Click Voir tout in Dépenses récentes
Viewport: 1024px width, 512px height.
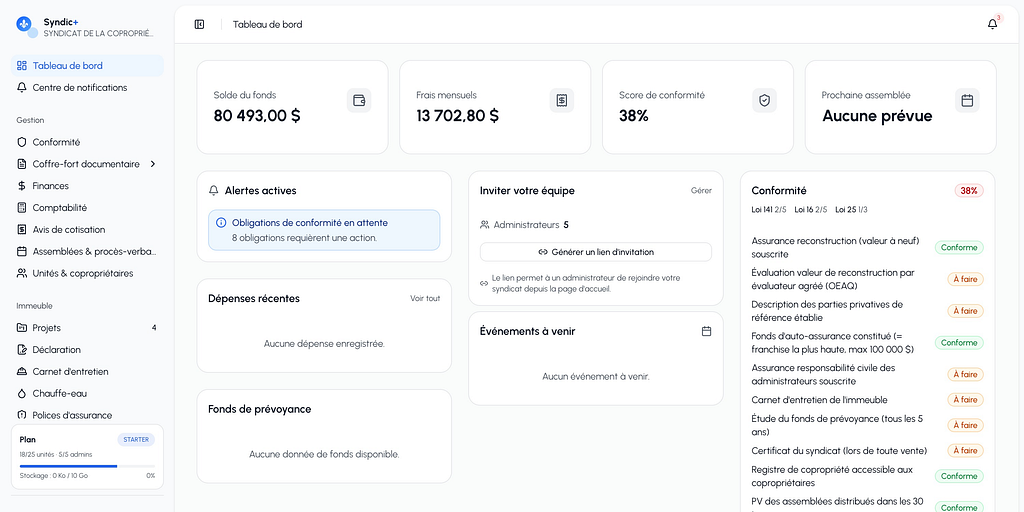click(x=425, y=298)
